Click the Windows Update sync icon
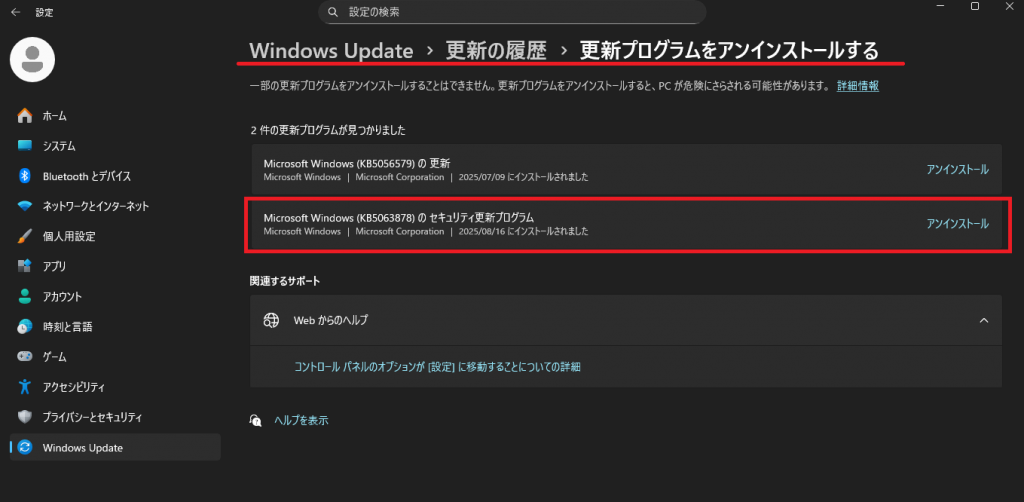 coord(25,448)
